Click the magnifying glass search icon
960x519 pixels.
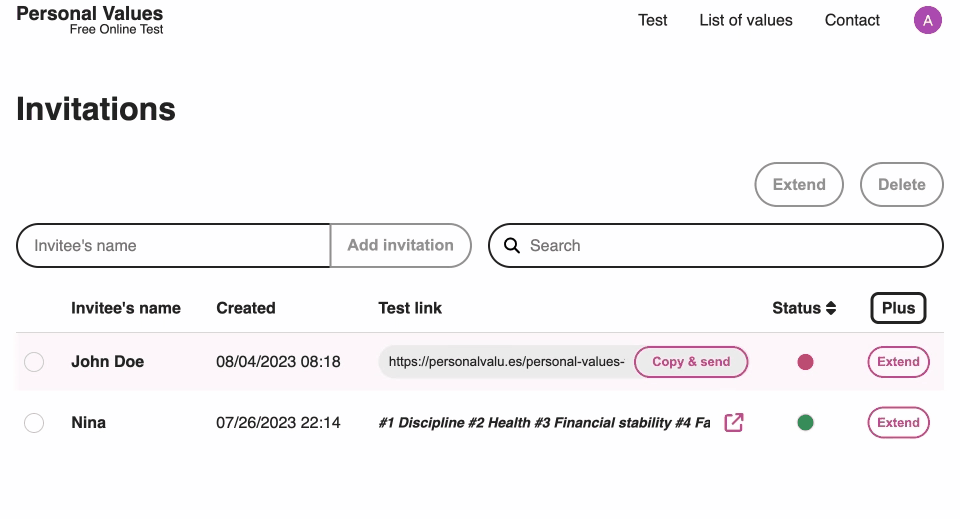(x=512, y=246)
